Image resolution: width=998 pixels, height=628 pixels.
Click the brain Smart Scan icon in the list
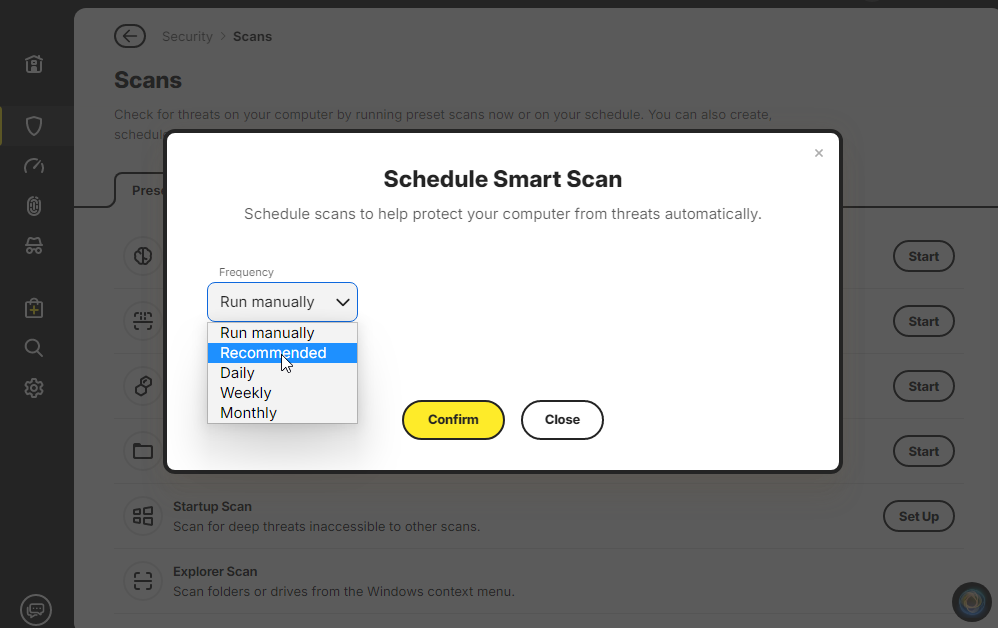click(143, 256)
